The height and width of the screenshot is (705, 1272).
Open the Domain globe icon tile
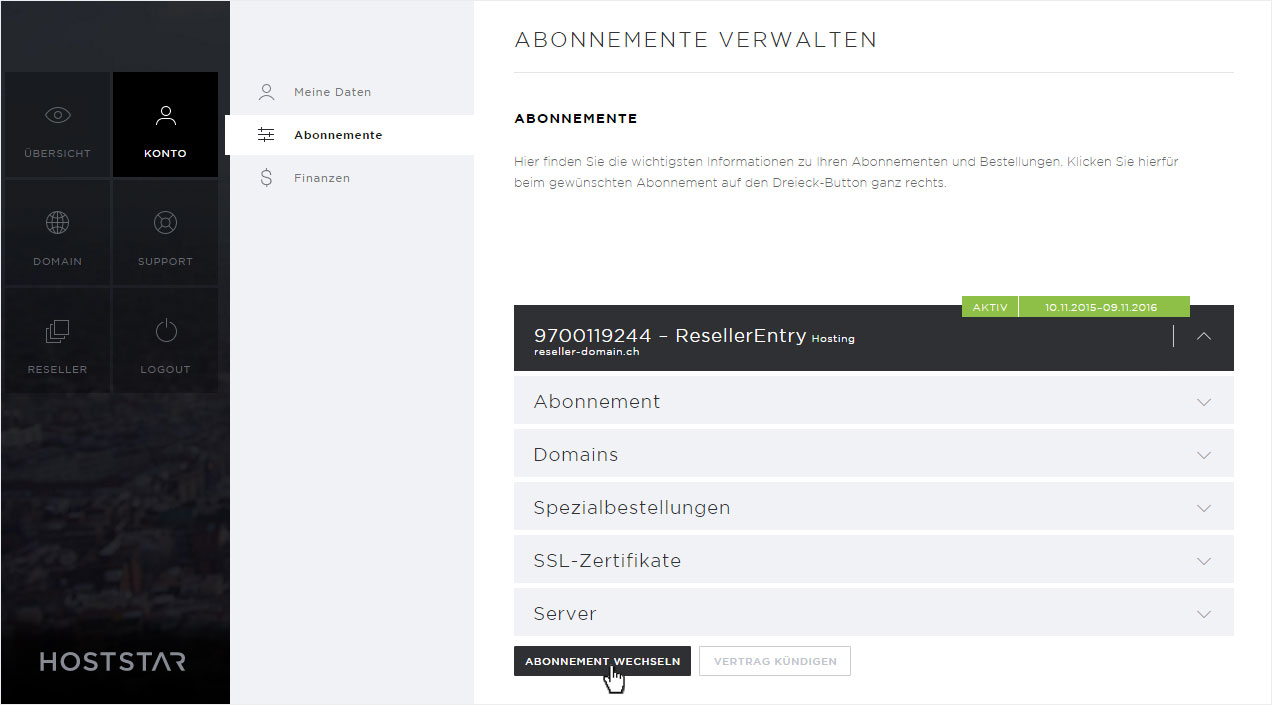(57, 233)
